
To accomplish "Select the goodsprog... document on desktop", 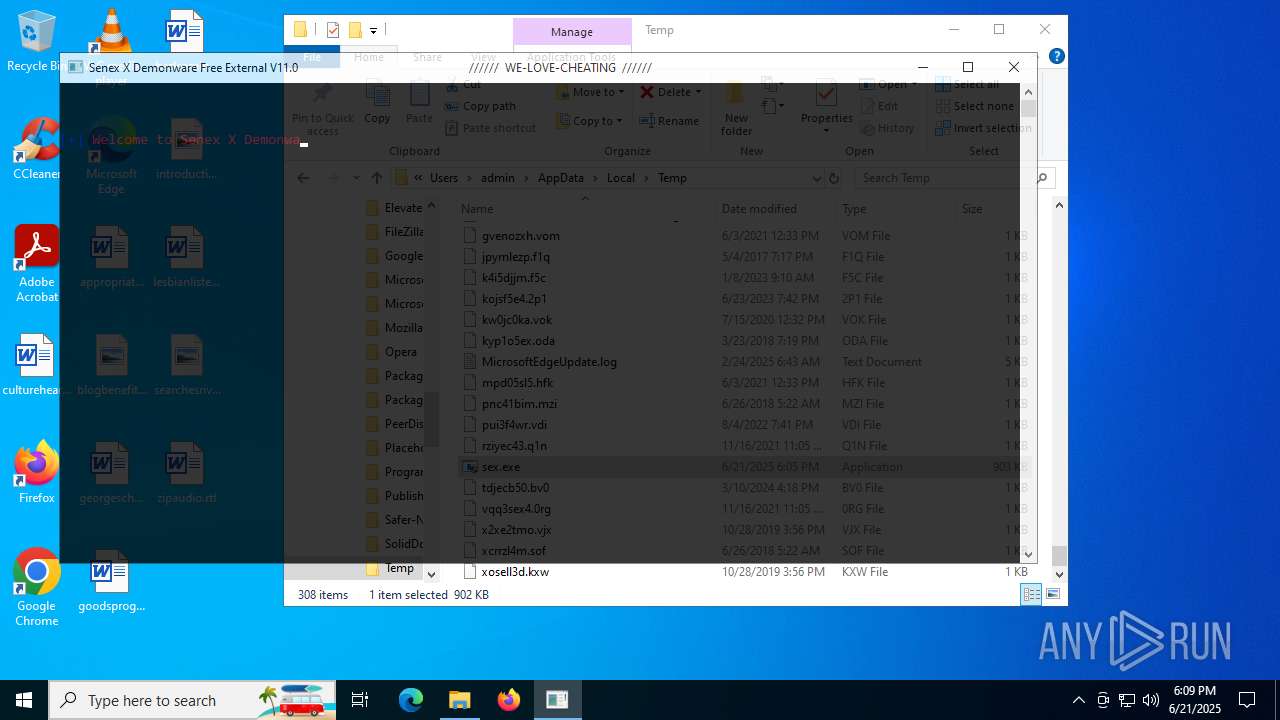I will [110, 581].
